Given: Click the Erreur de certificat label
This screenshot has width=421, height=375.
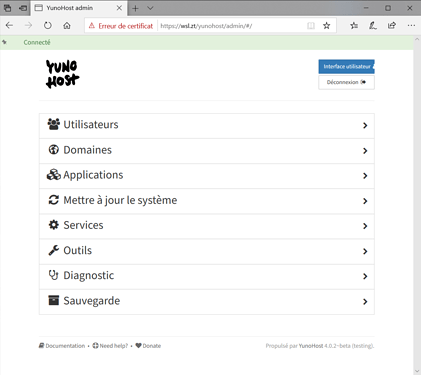Looking at the screenshot, I should tap(125, 26).
